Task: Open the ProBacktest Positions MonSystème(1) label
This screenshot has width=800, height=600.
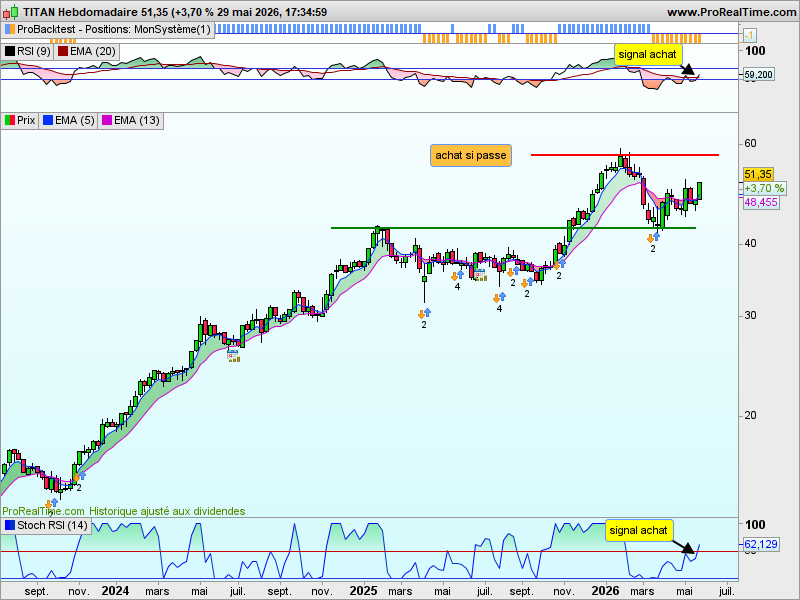Action: point(108,30)
